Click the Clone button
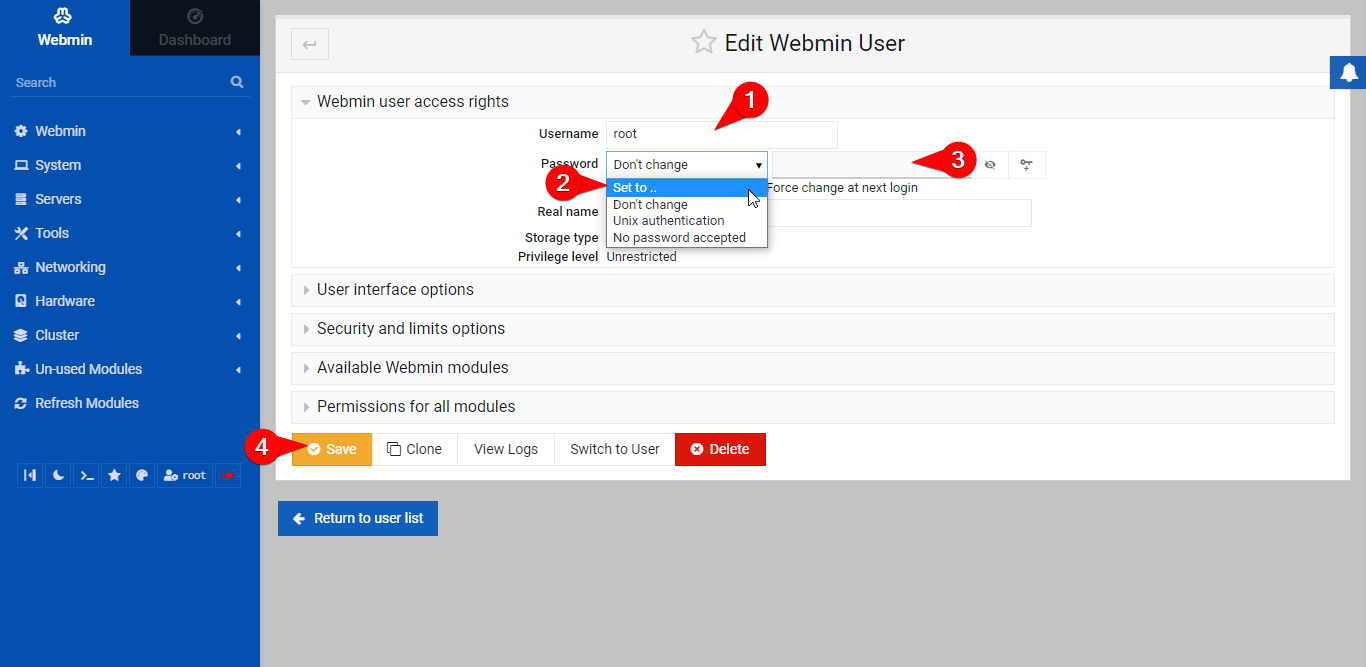Viewport: 1366px width, 667px height. pos(415,449)
